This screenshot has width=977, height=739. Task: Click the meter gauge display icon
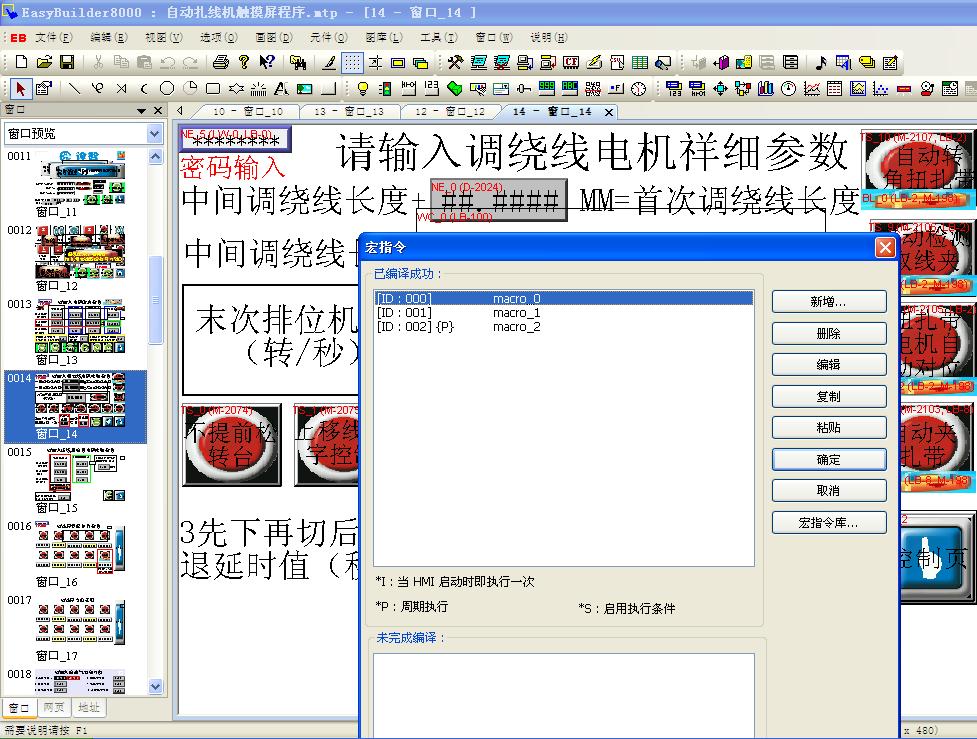point(789,89)
